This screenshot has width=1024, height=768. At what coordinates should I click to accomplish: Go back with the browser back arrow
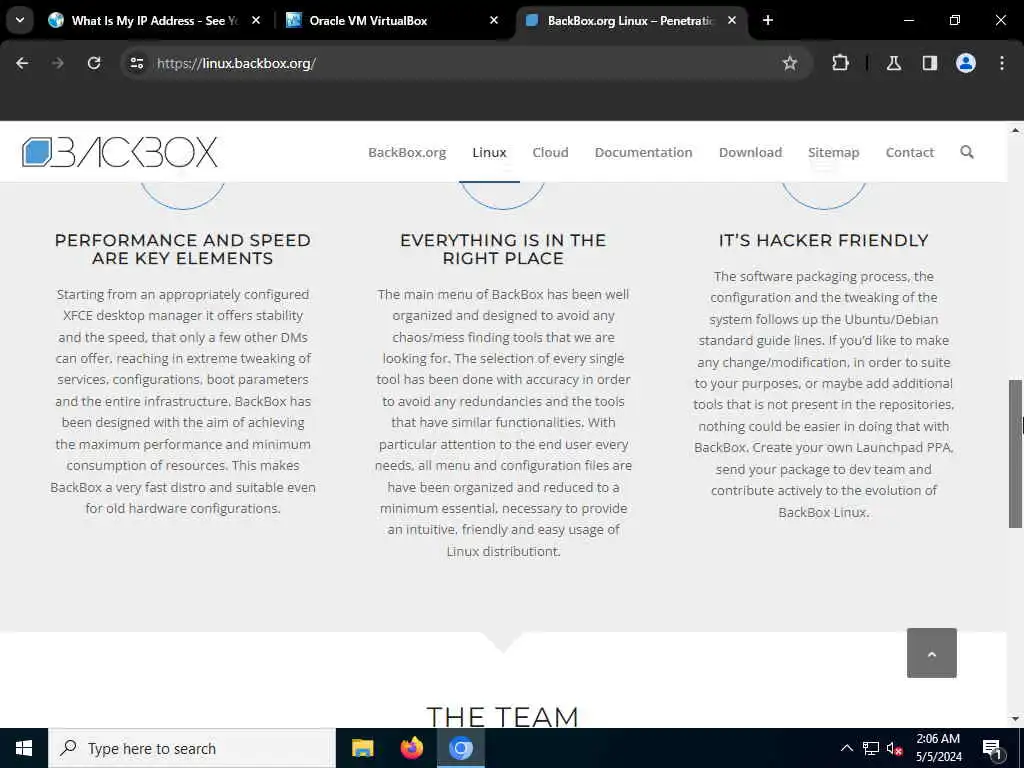coord(22,63)
